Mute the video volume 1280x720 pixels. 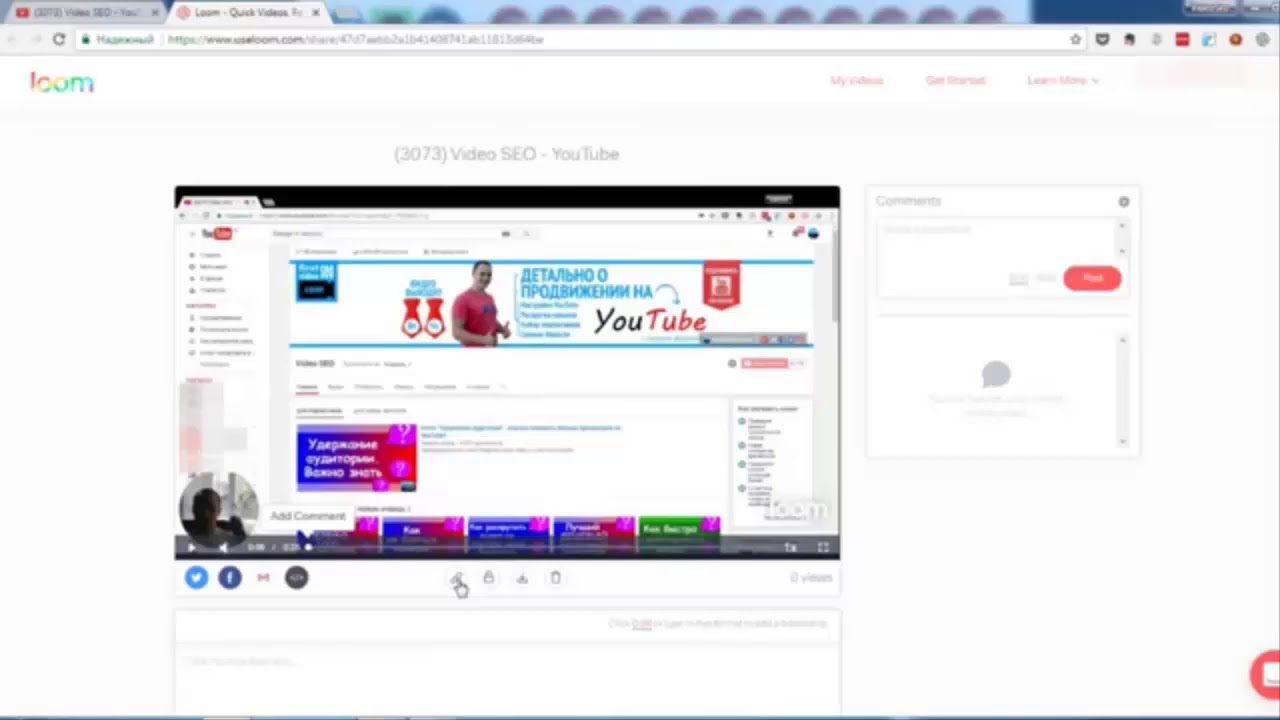222,547
